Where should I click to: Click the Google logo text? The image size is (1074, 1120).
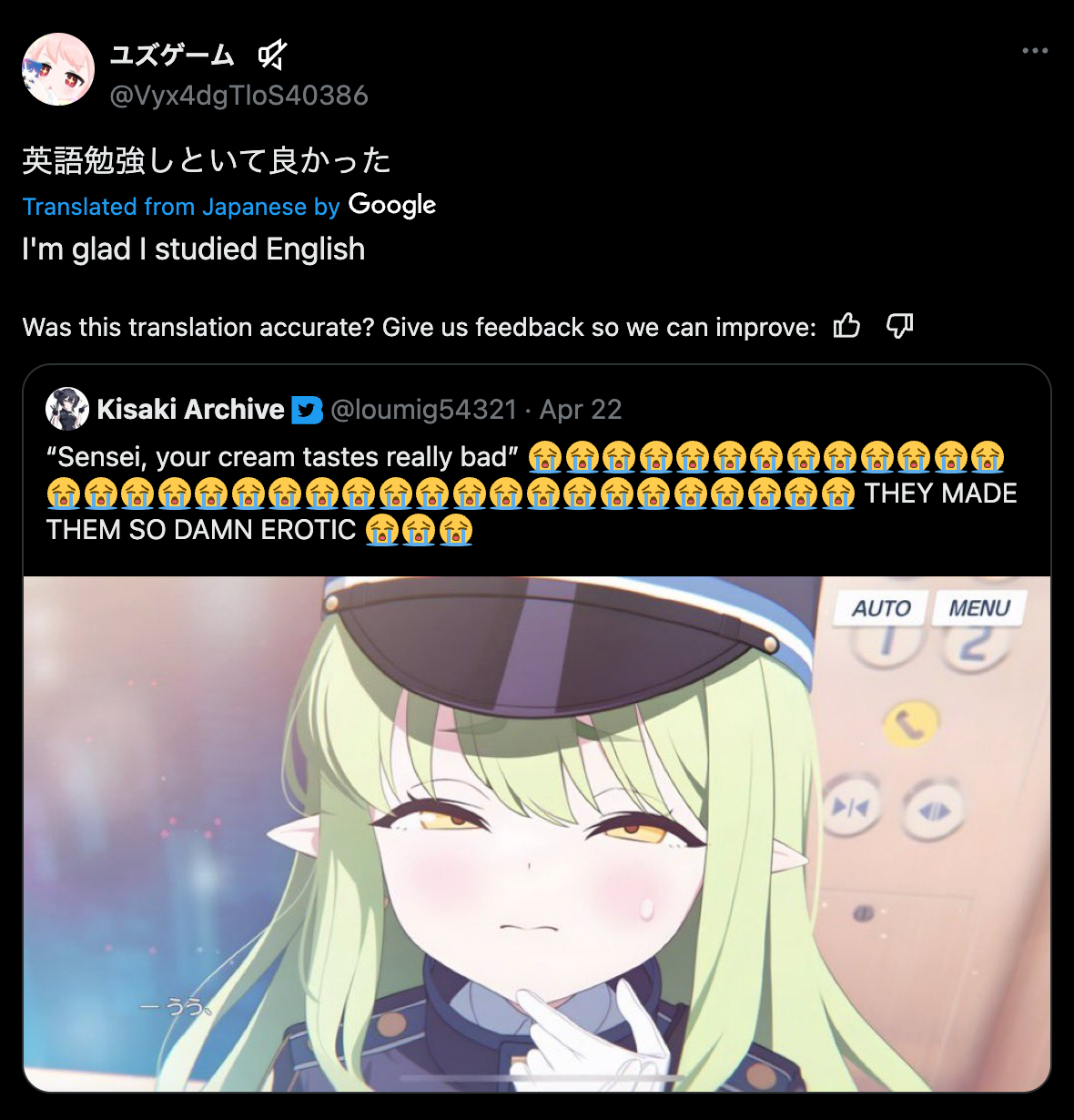click(392, 206)
